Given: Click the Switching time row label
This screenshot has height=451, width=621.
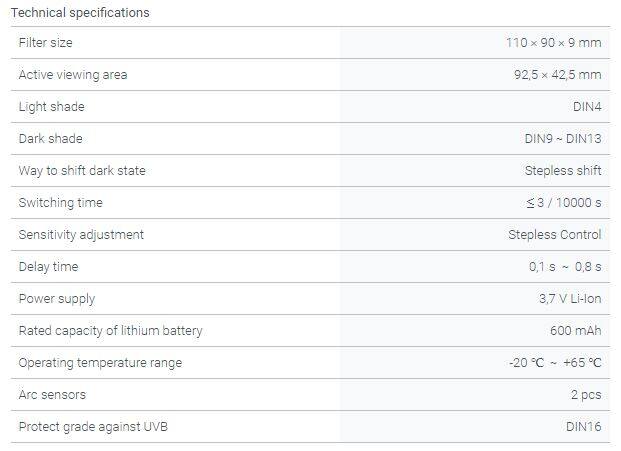Looking at the screenshot, I should coord(61,203).
